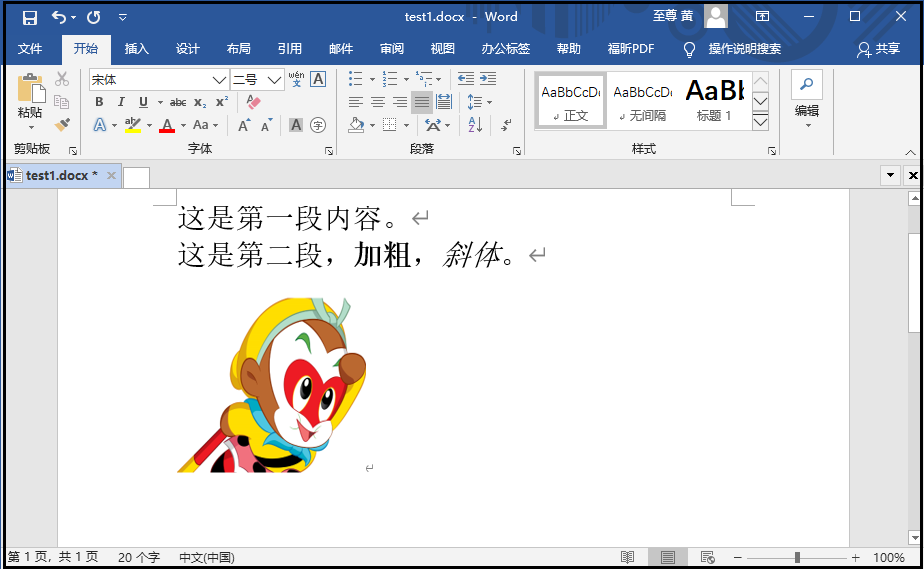The height and width of the screenshot is (569, 924).
Task: Insert enclosed character icon
Action: (318, 125)
